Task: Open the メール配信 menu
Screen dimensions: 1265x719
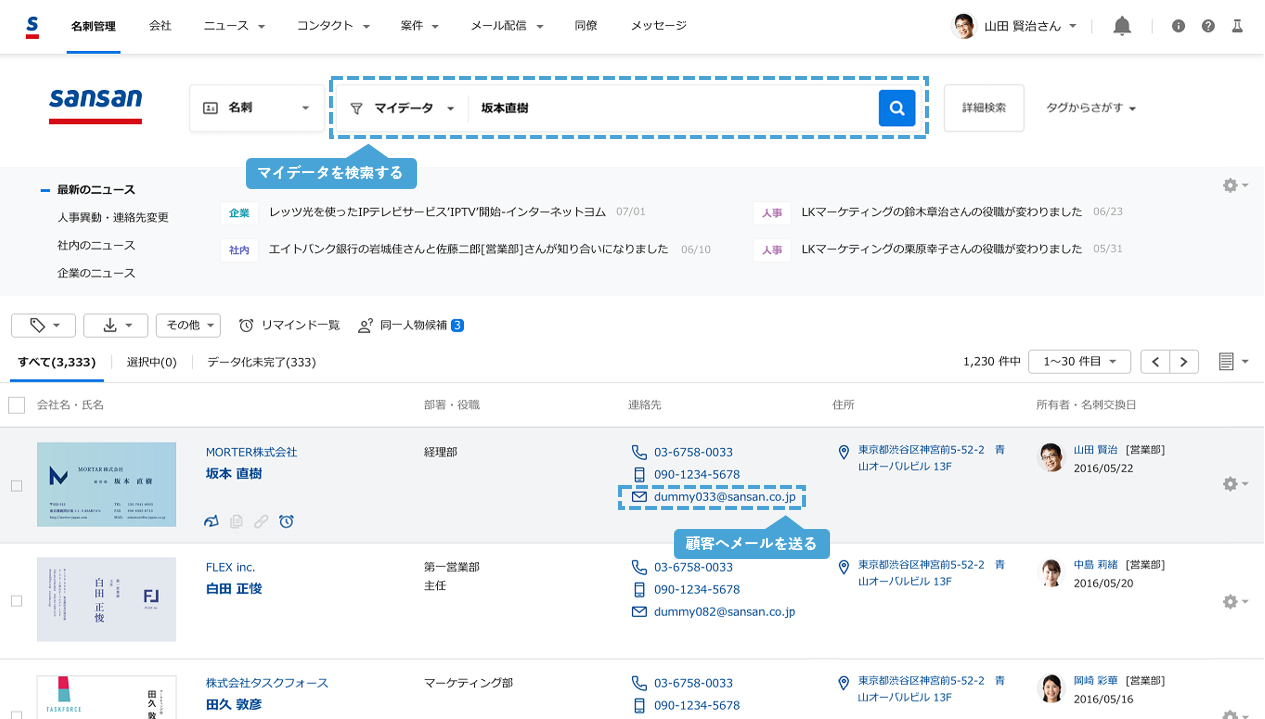Action: click(507, 26)
